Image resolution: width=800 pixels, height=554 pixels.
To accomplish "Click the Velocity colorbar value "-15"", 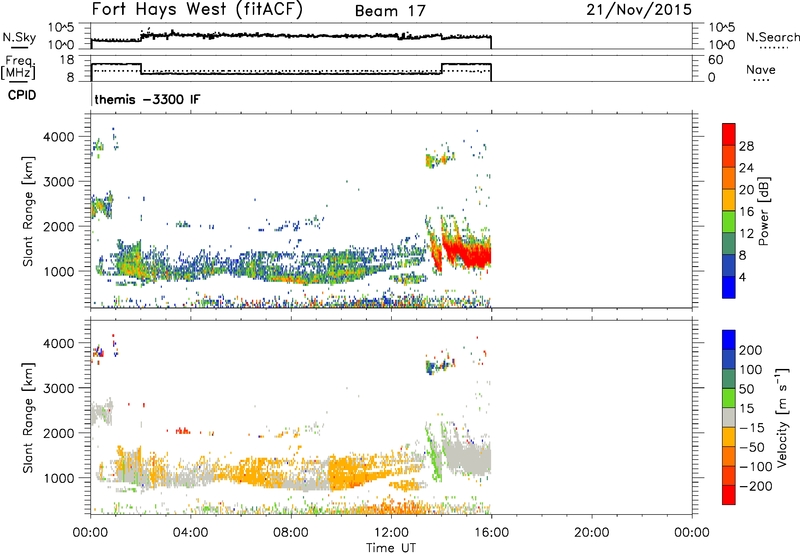I will point(752,428).
